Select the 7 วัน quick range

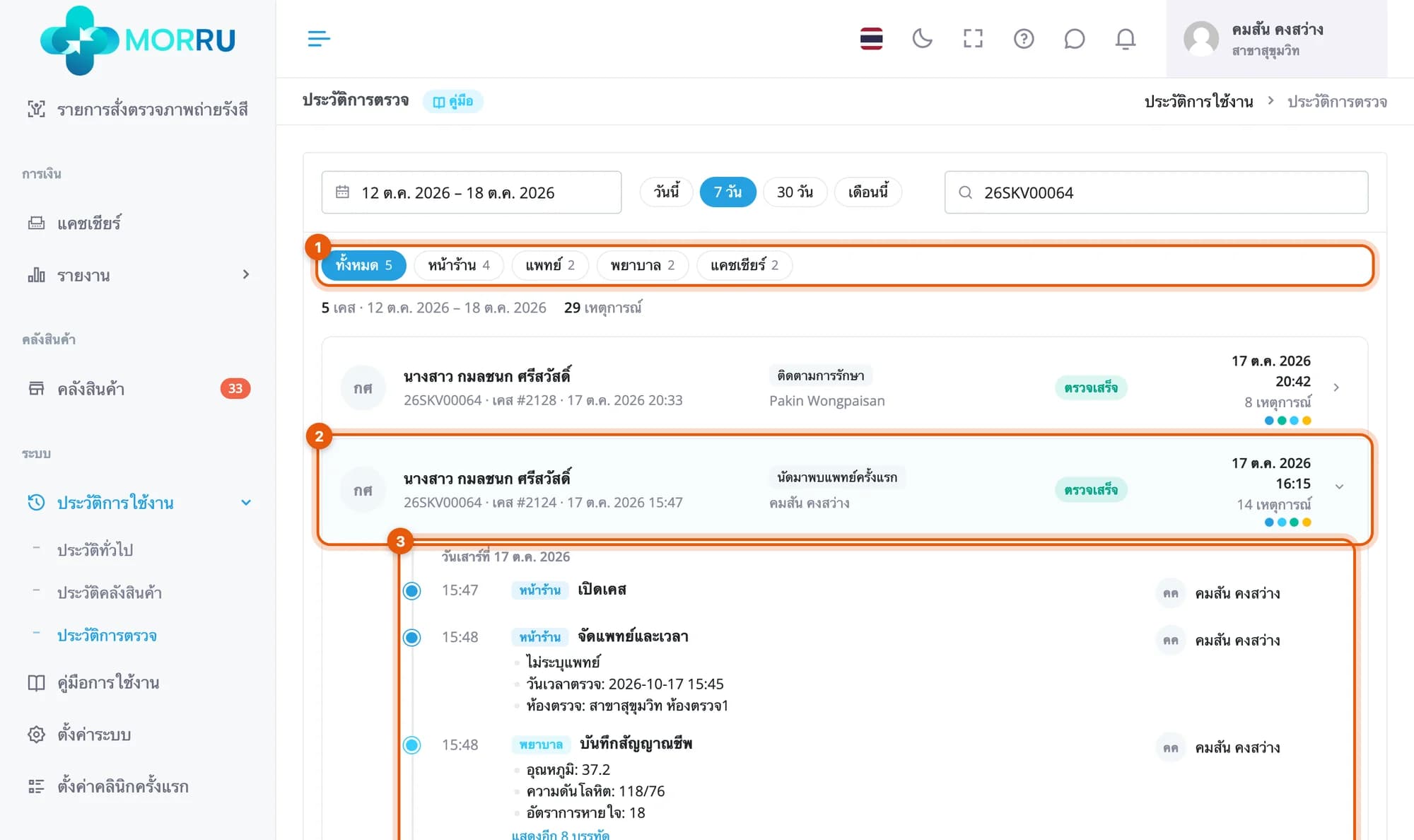(x=728, y=192)
